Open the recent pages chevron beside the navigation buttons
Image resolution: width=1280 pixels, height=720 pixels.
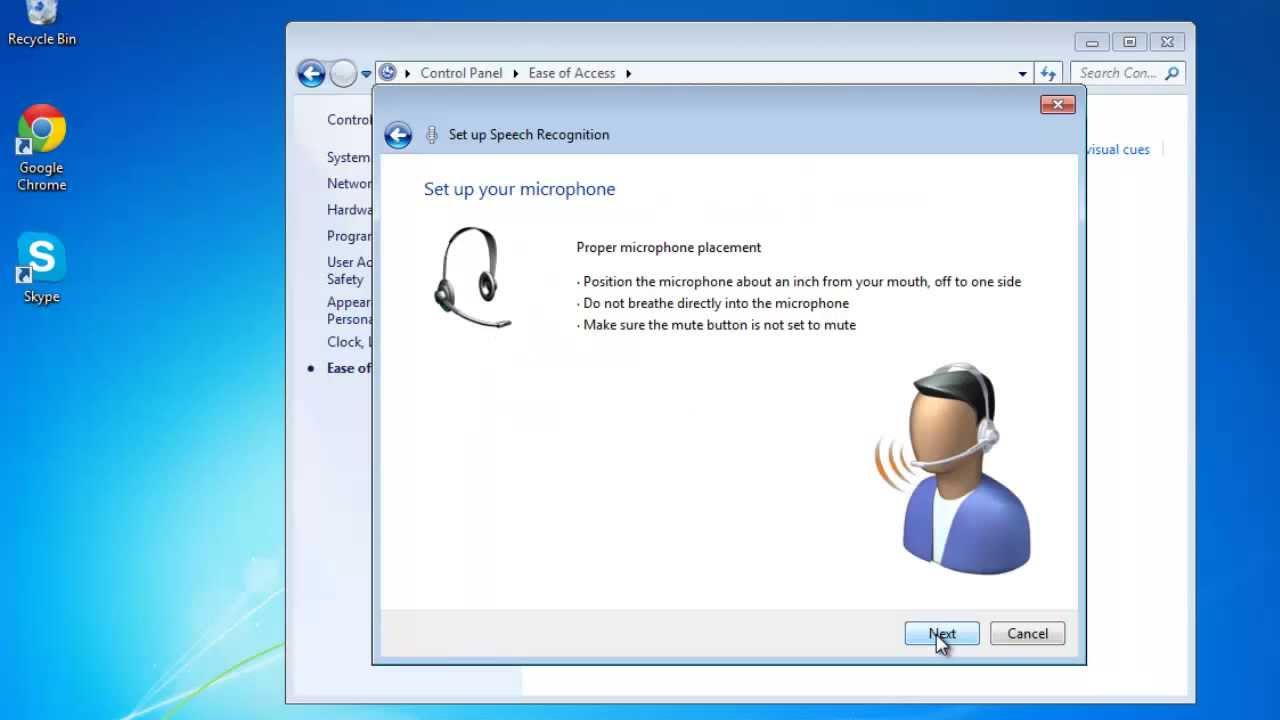click(x=366, y=73)
